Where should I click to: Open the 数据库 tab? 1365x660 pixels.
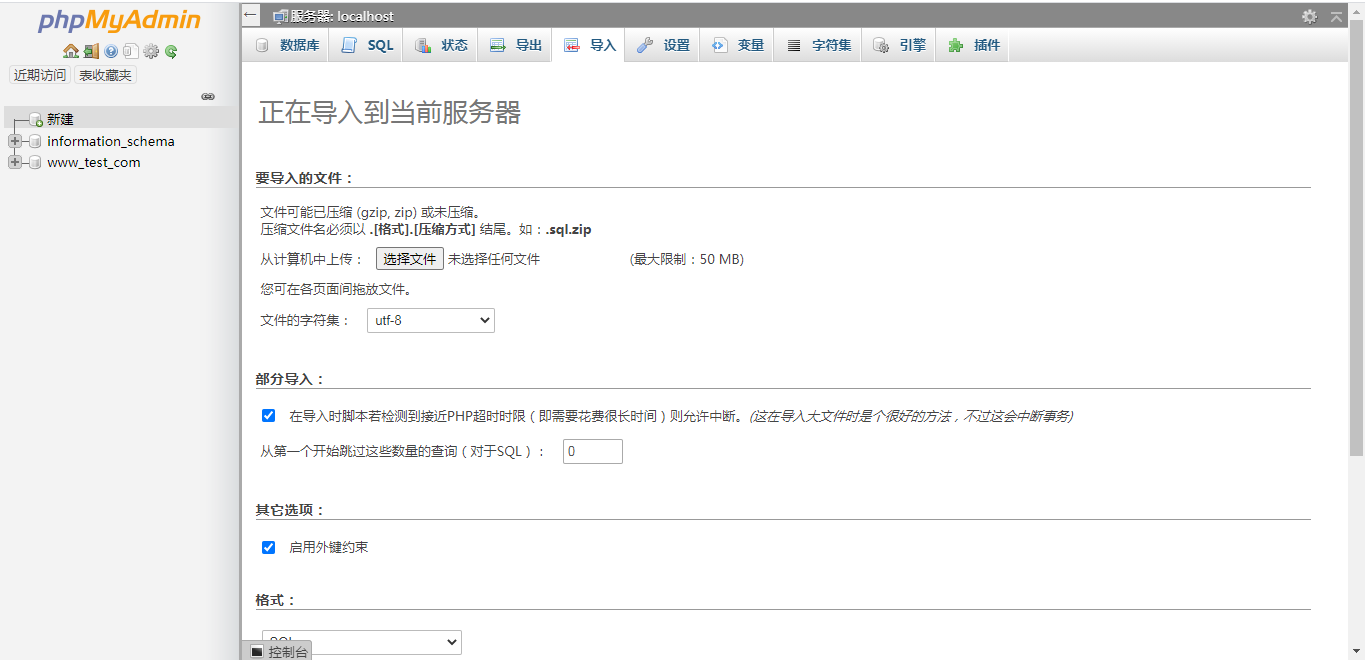288,45
